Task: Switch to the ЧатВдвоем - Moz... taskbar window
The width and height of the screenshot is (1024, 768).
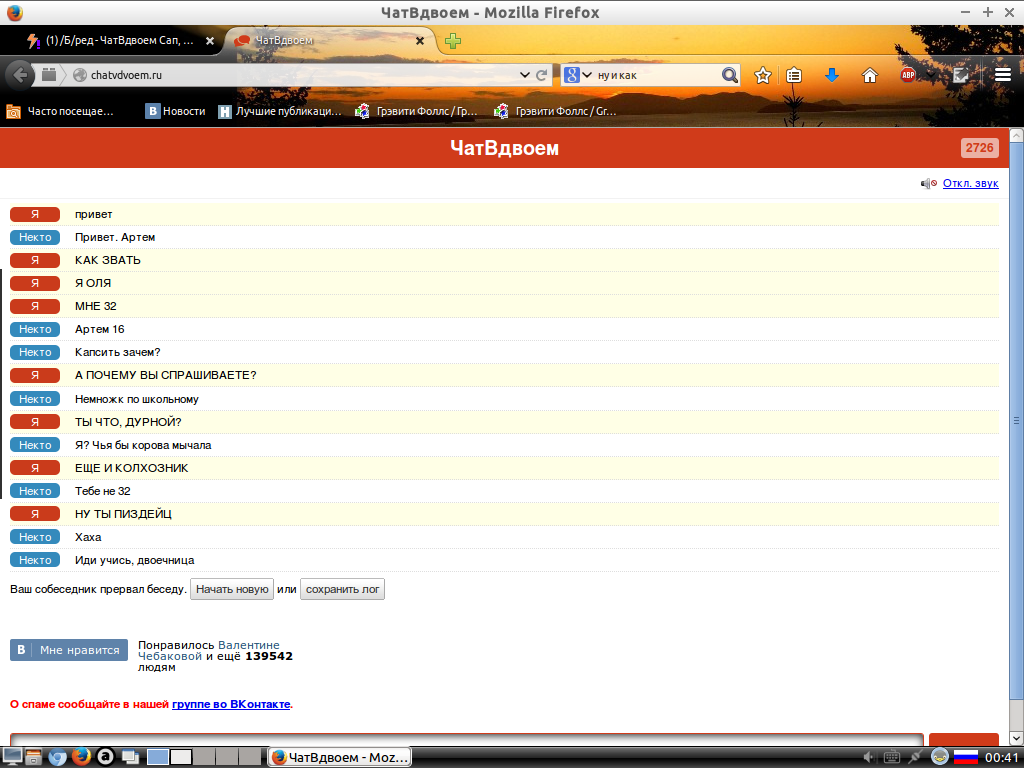Action: (340, 758)
